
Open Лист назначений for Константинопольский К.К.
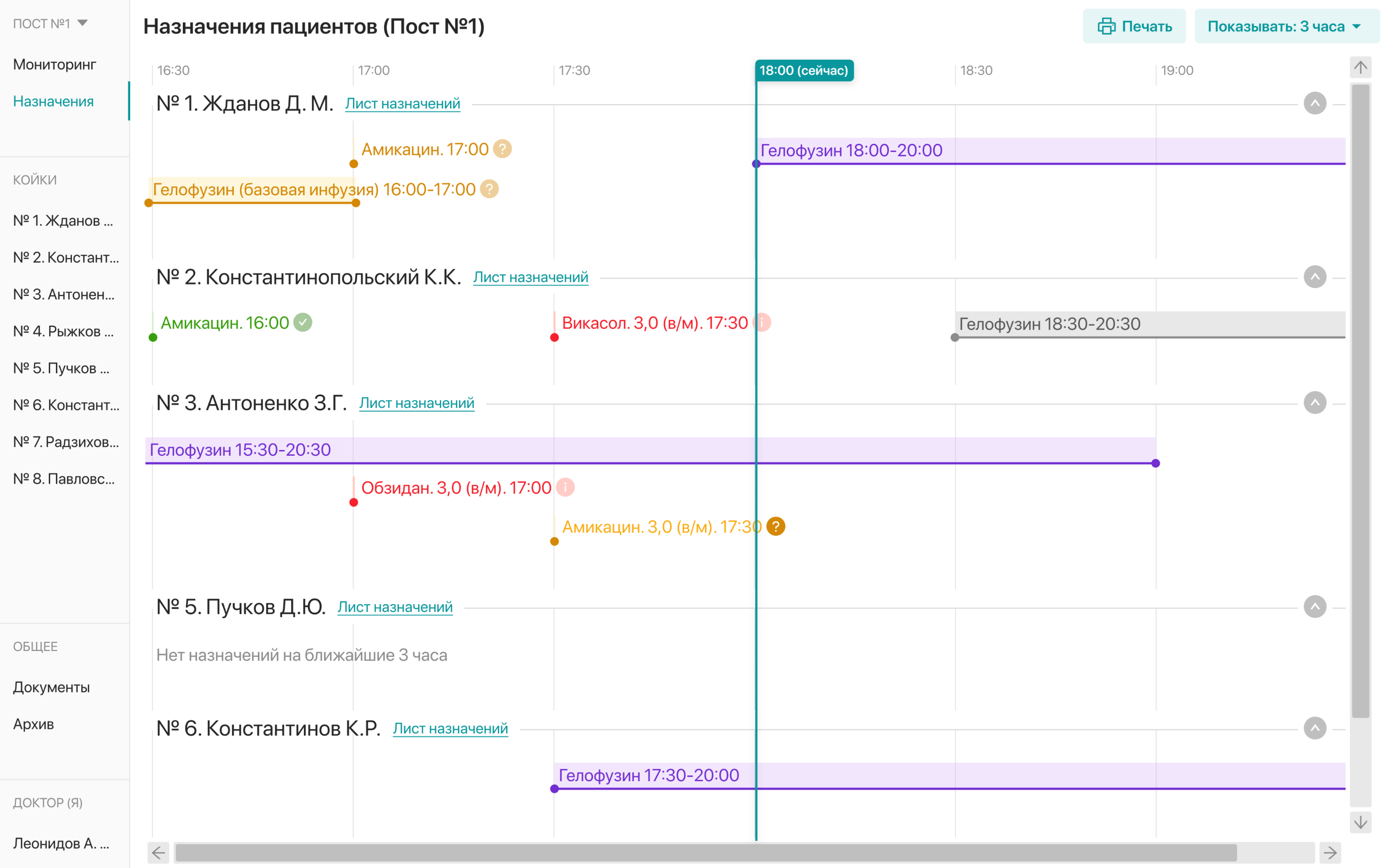pos(531,277)
